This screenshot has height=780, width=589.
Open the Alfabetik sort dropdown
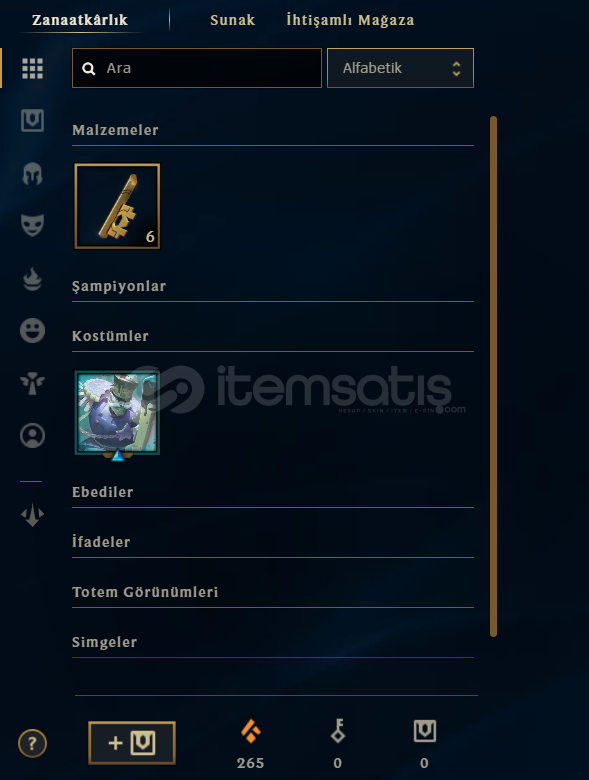coord(400,68)
